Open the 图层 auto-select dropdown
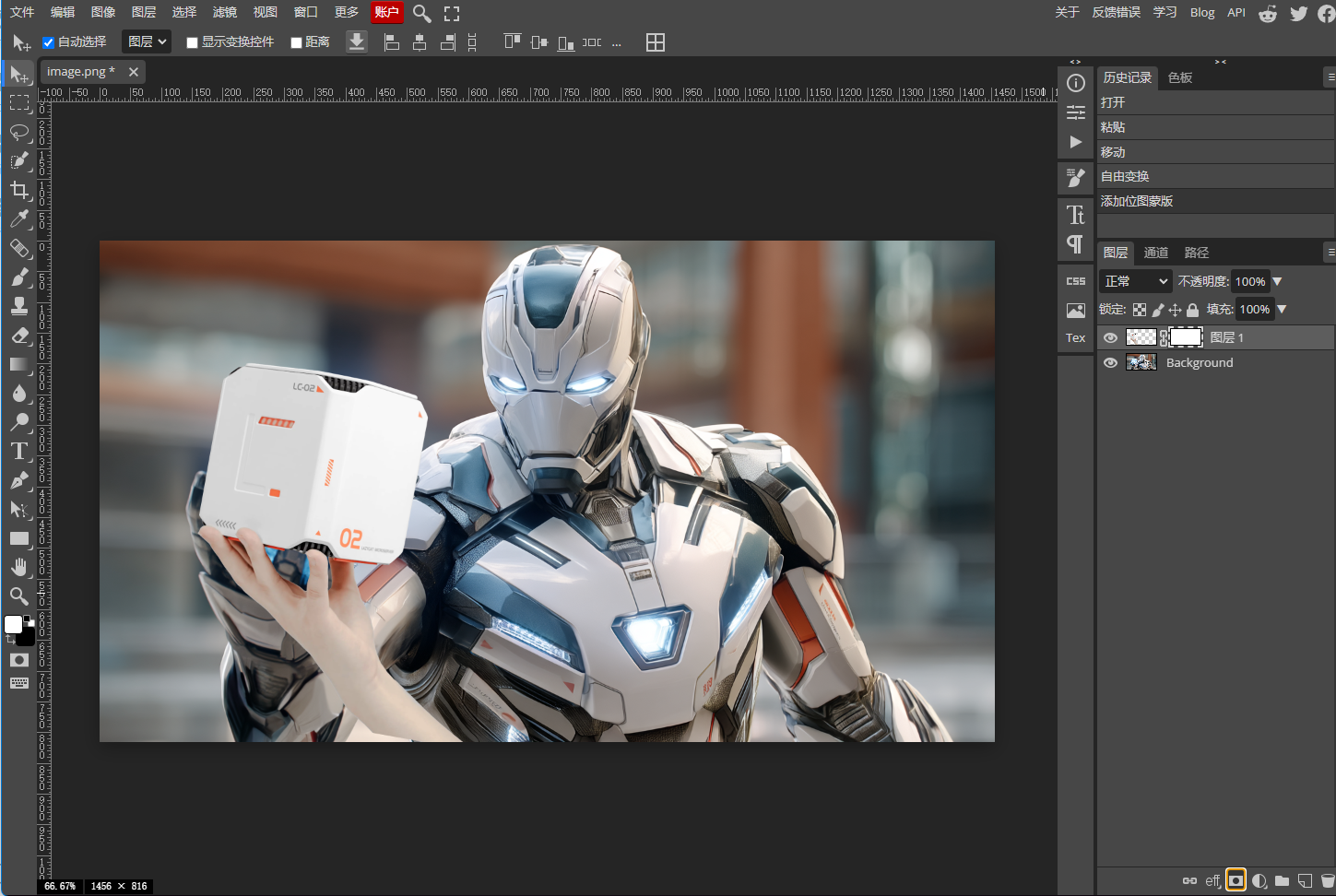Viewport: 1336px width, 896px height. coord(147,41)
